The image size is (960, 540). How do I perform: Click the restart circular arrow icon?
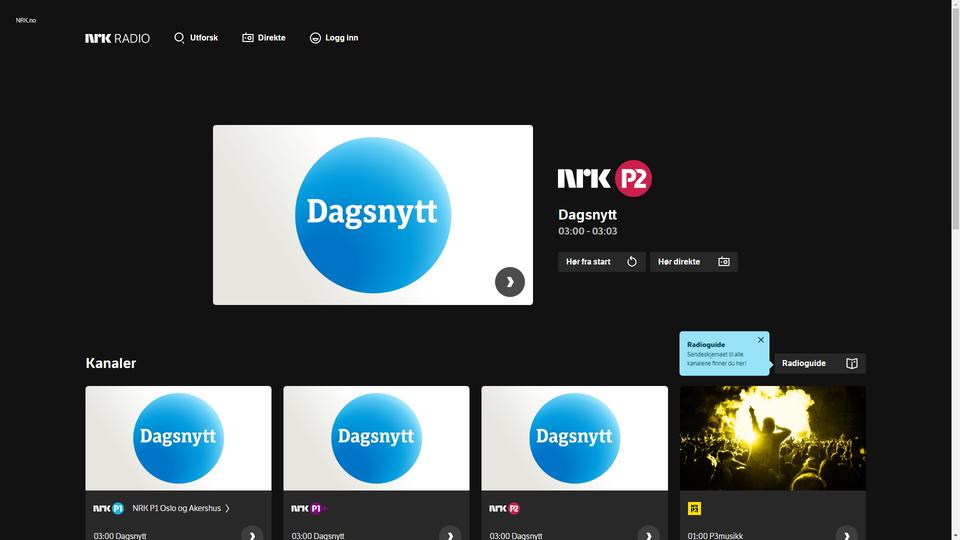click(632, 262)
